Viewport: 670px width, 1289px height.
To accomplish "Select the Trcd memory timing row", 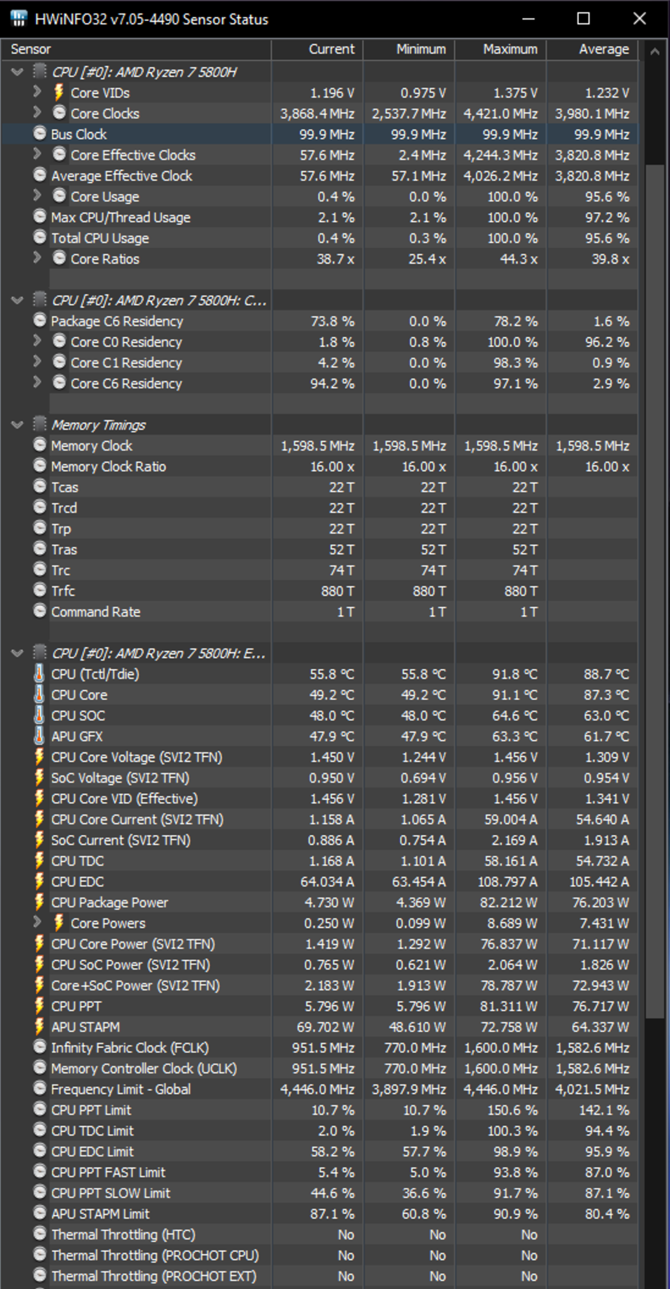I will pos(320,508).
